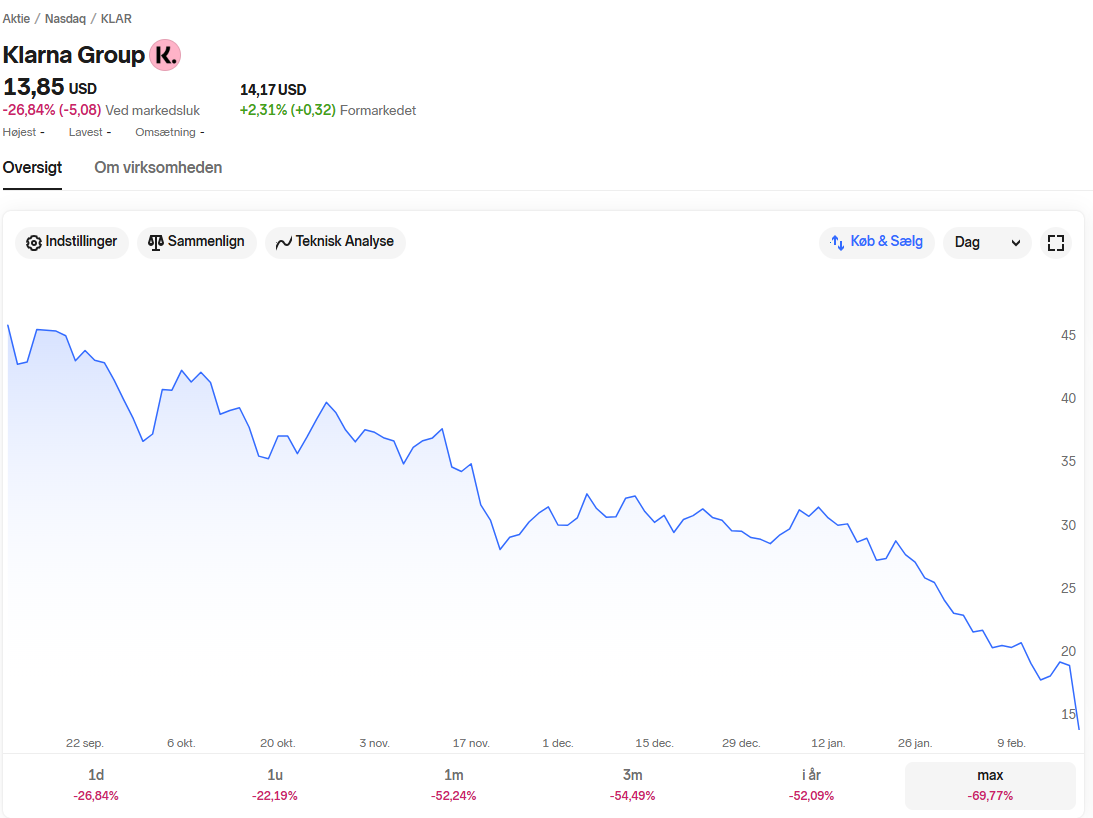Screen dimensions: 1093x818
Task: Click the Lavest label
Action: tap(86, 132)
